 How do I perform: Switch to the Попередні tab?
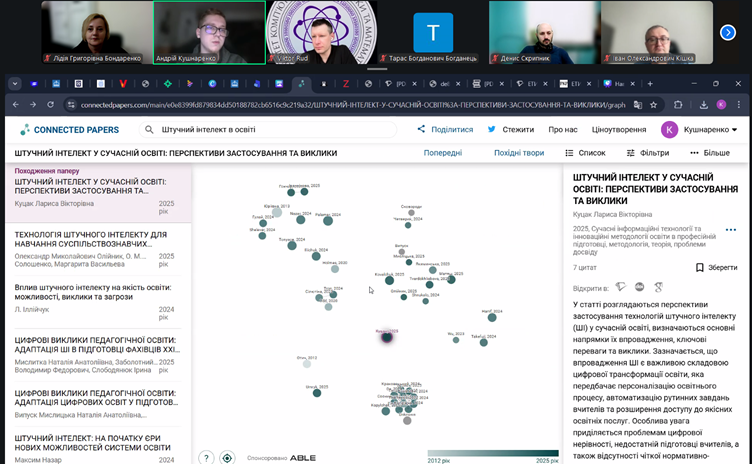pos(443,153)
